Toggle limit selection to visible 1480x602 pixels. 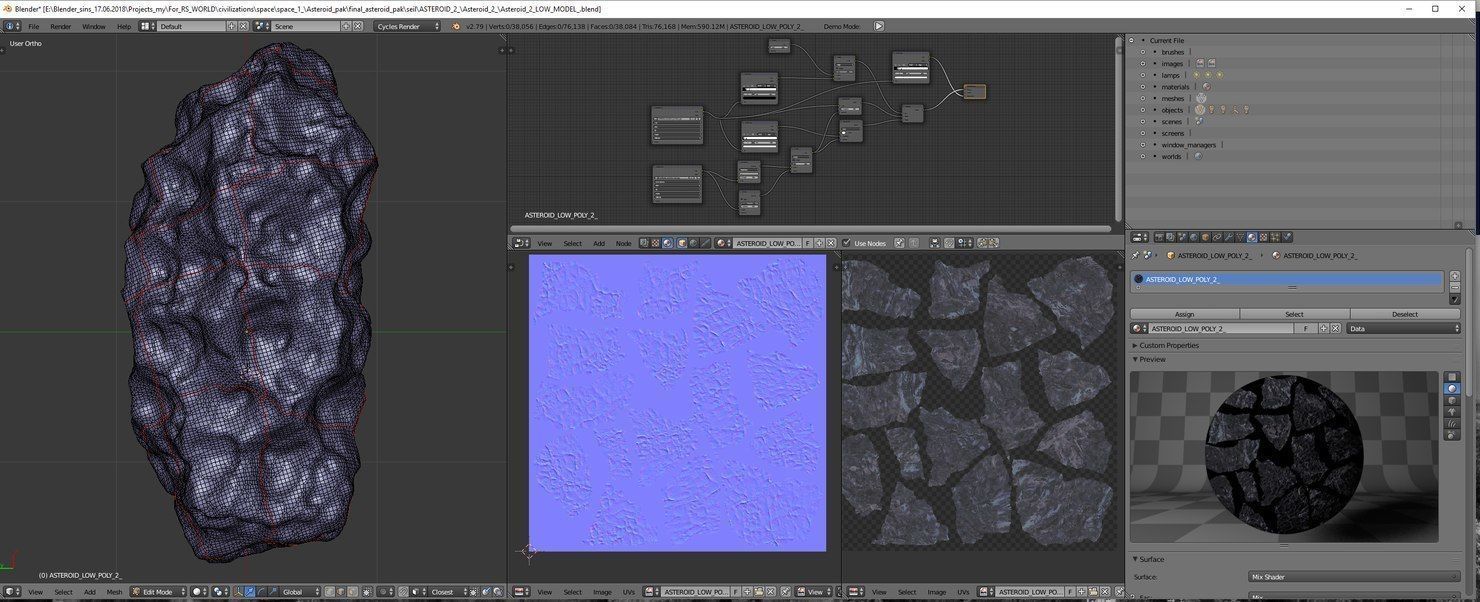click(x=367, y=592)
